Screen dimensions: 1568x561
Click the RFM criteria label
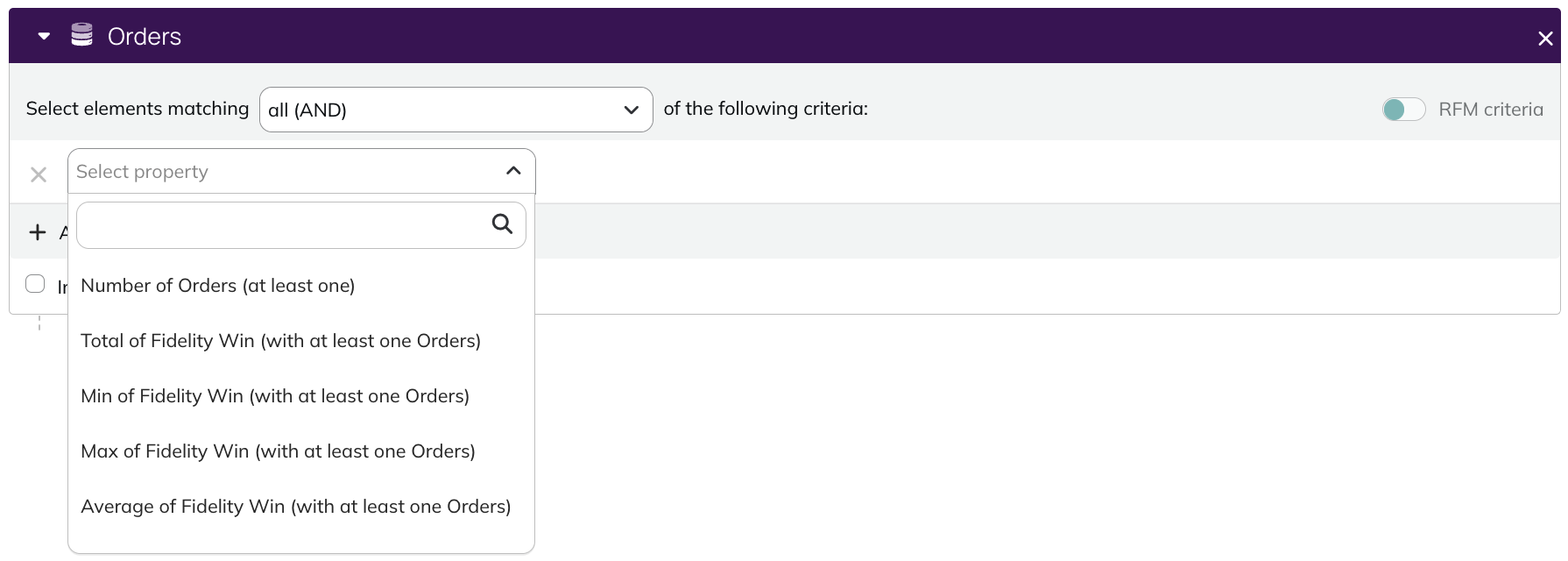(x=1491, y=110)
